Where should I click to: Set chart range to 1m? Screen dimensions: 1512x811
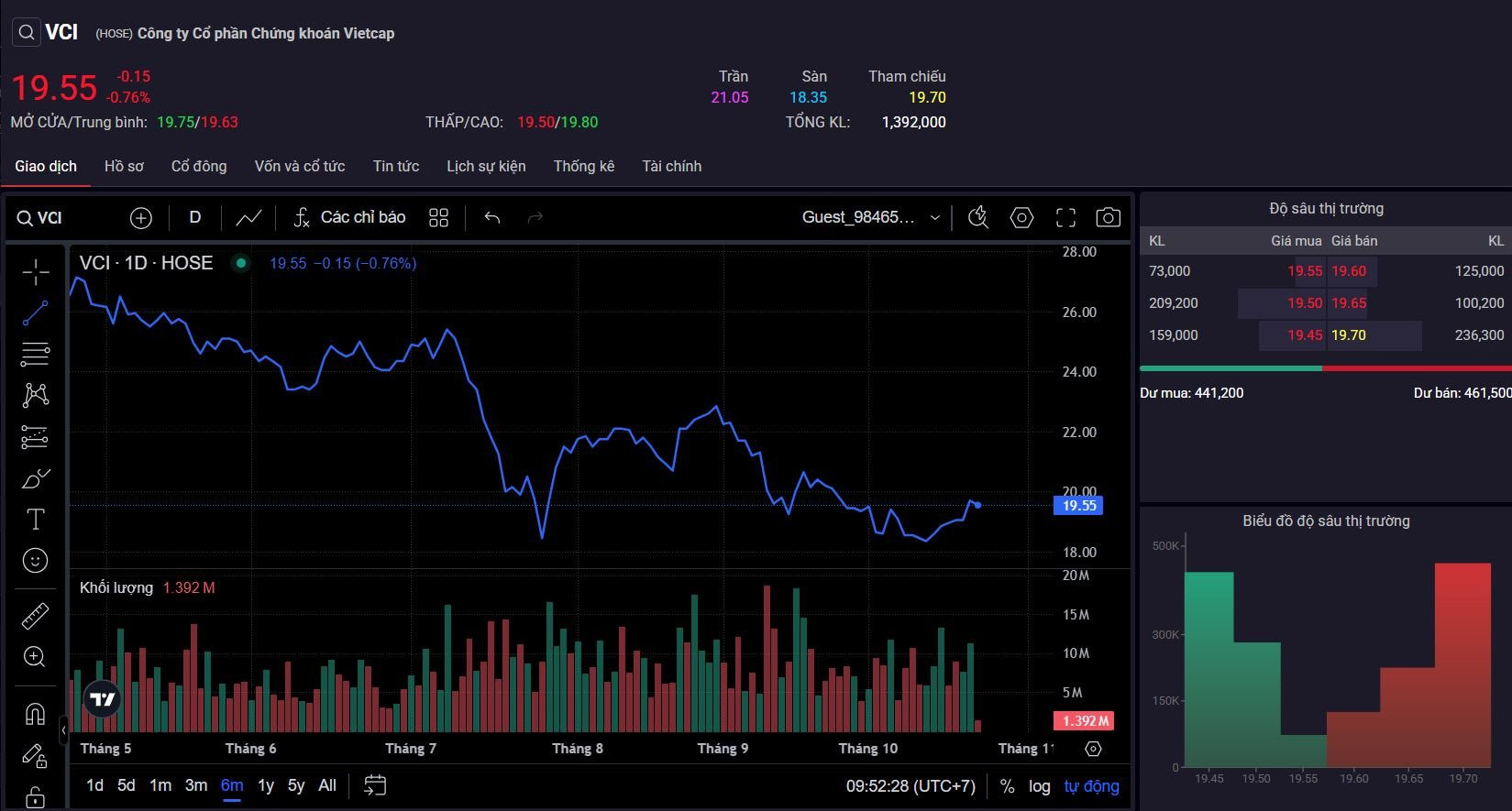click(160, 785)
